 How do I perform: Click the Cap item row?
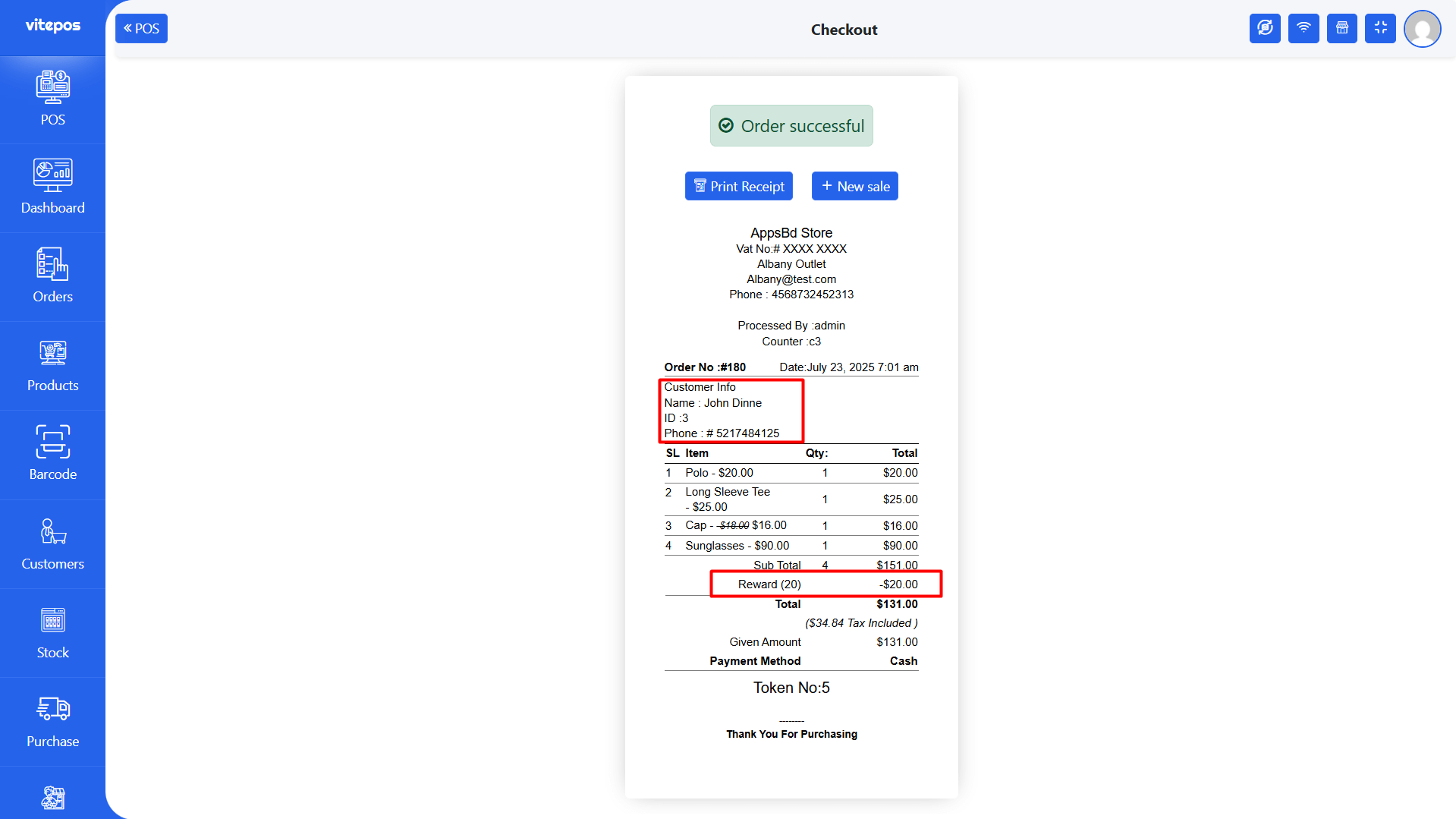(791, 525)
